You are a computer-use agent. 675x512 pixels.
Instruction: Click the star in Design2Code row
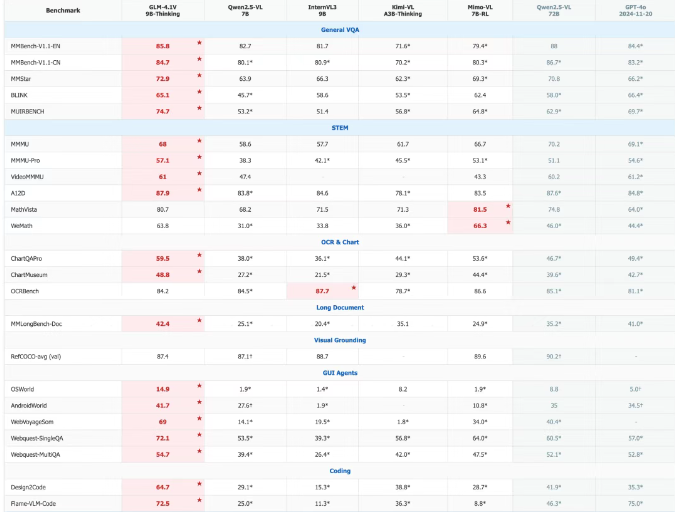tap(199, 484)
